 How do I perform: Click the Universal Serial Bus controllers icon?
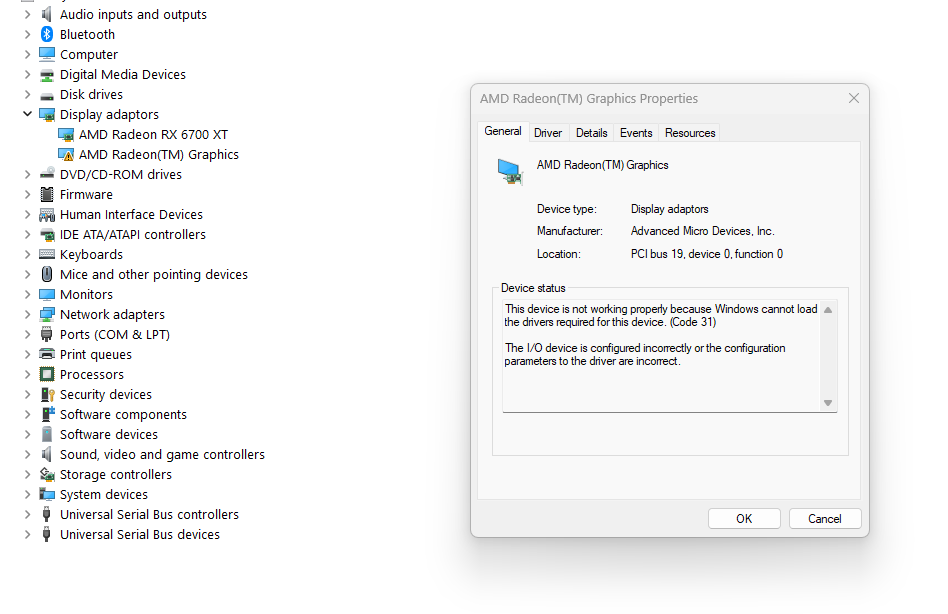coord(47,514)
